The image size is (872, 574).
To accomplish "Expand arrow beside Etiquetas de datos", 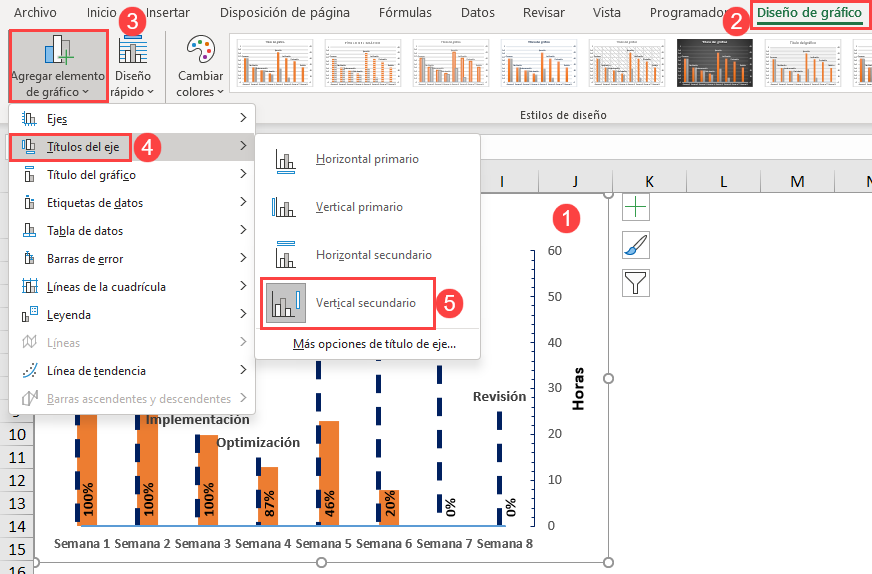I will pyautogui.click(x=243, y=202).
